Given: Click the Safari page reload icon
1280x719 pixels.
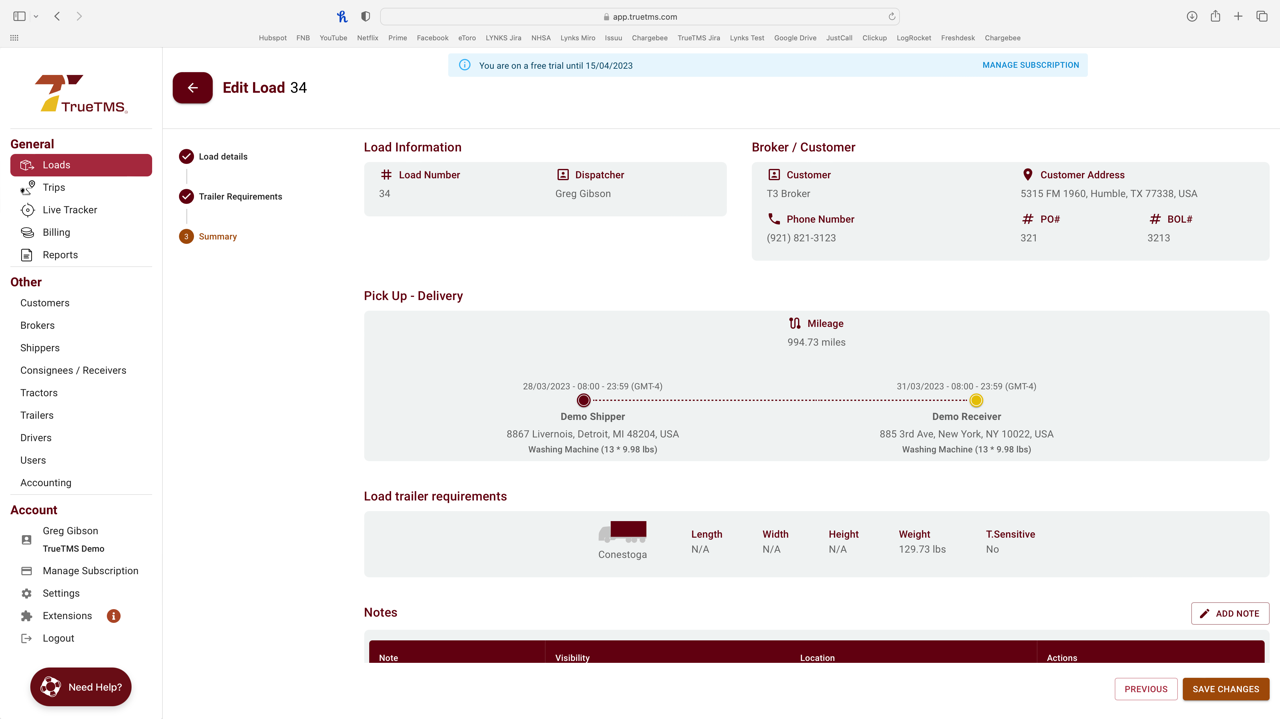Looking at the screenshot, I should (x=891, y=17).
